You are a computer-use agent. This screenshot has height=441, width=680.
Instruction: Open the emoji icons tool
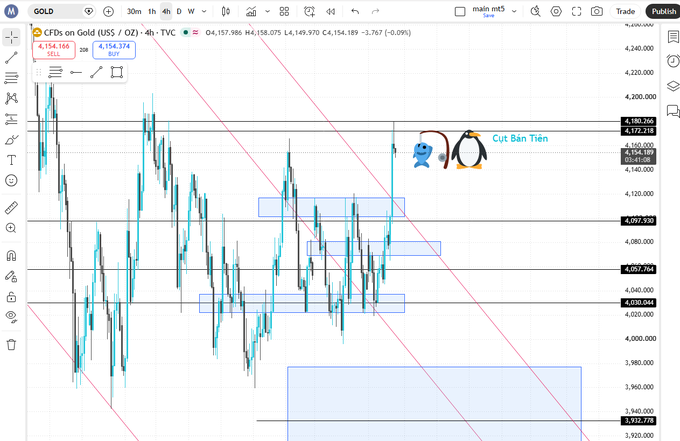tap(11, 180)
